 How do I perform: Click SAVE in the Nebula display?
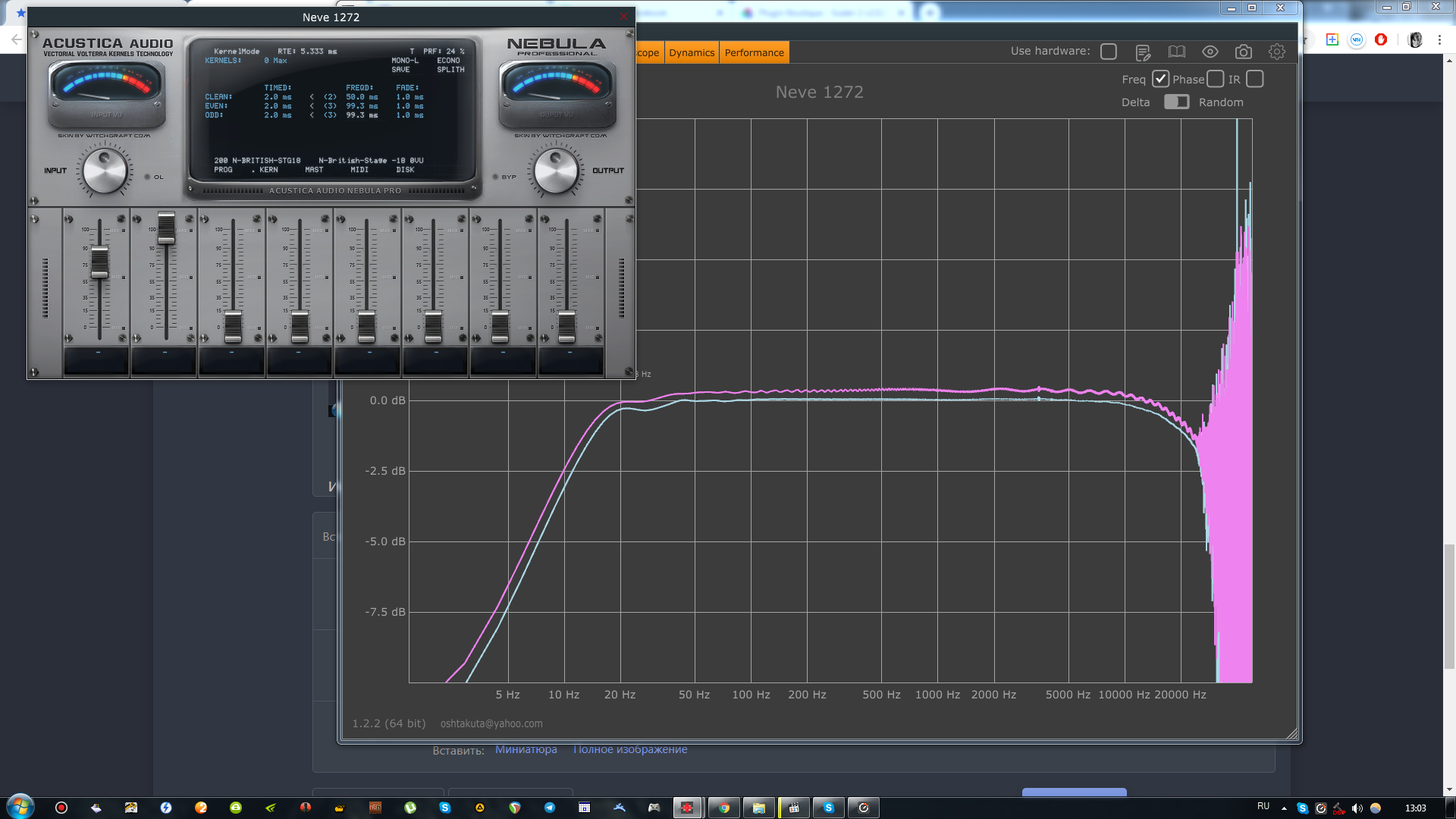click(400, 70)
